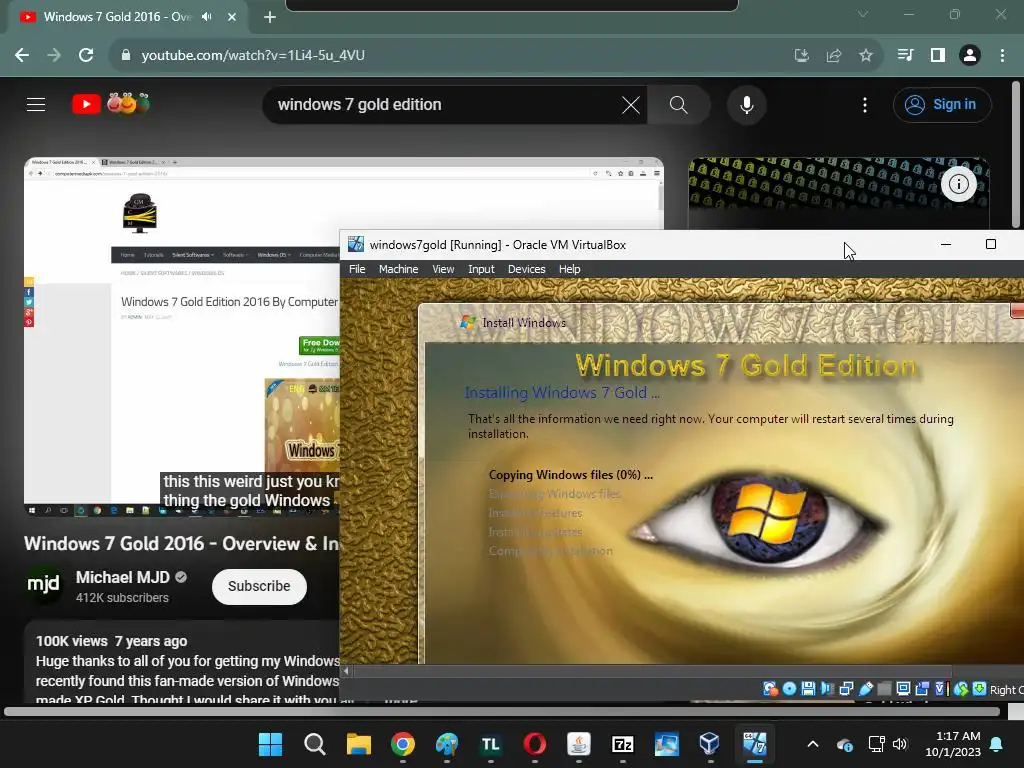The height and width of the screenshot is (768, 1024).
Task: Open the YouTube hamburger guide menu
Action: (x=36, y=104)
